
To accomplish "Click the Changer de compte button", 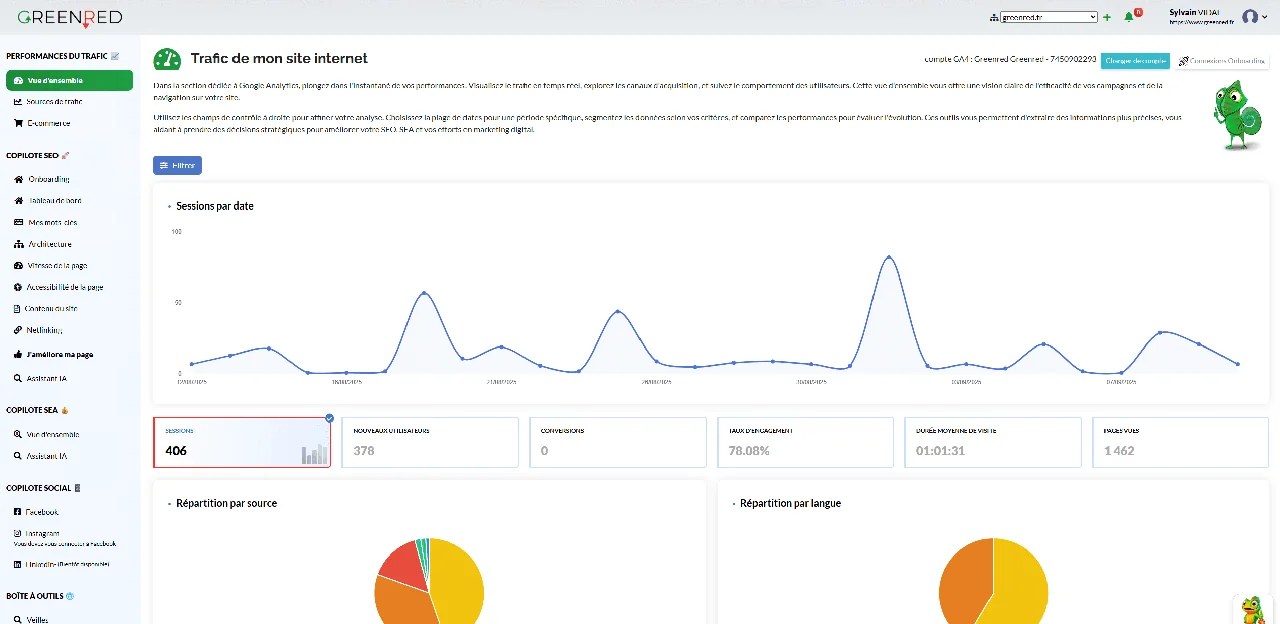I will (1135, 61).
